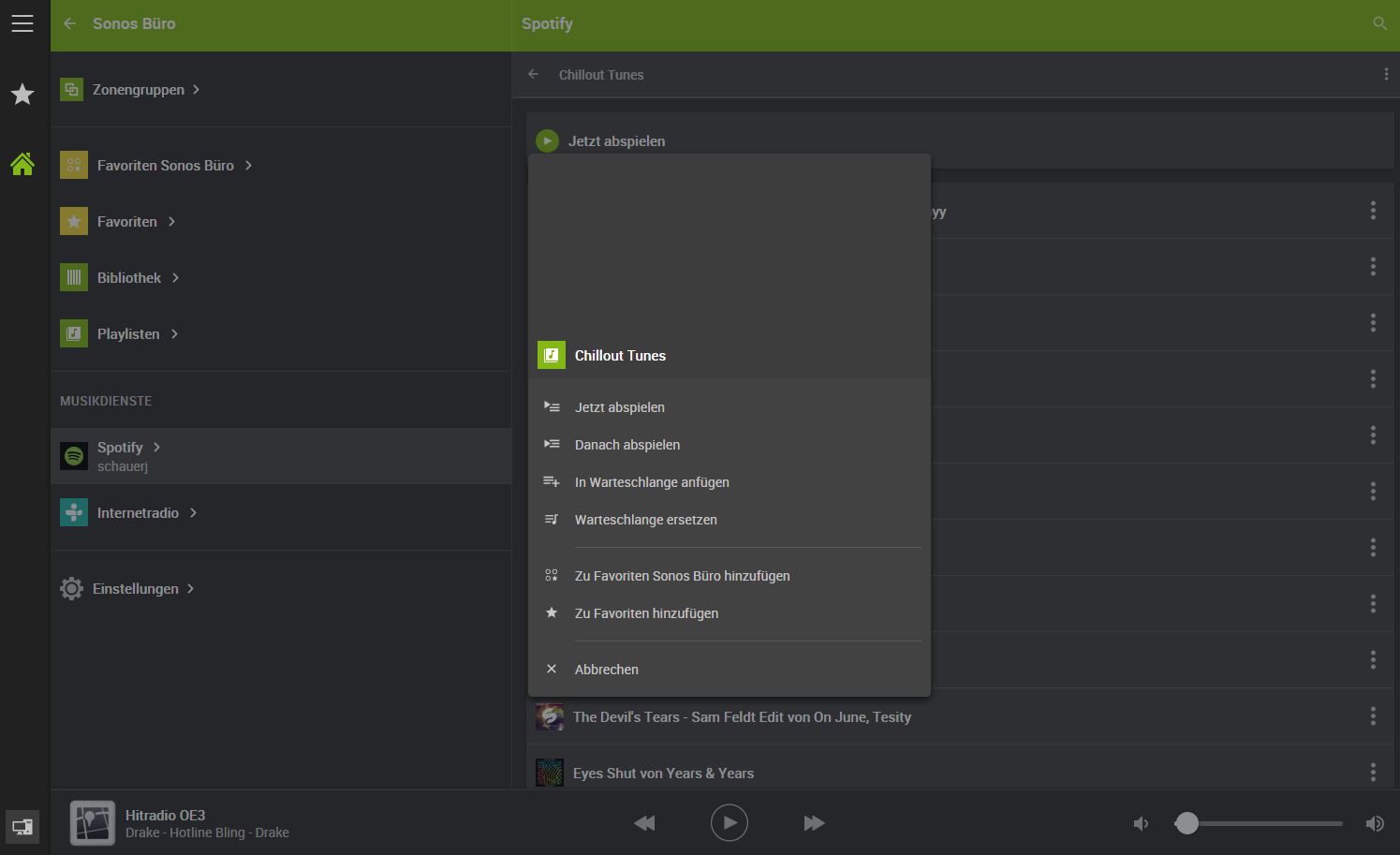Expand the Zonengruppen chevron
The image size is (1400, 855).
click(x=196, y=89)
